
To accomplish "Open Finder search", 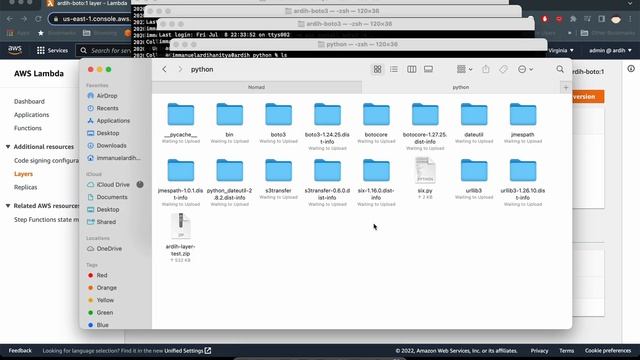I will (560, 69).
